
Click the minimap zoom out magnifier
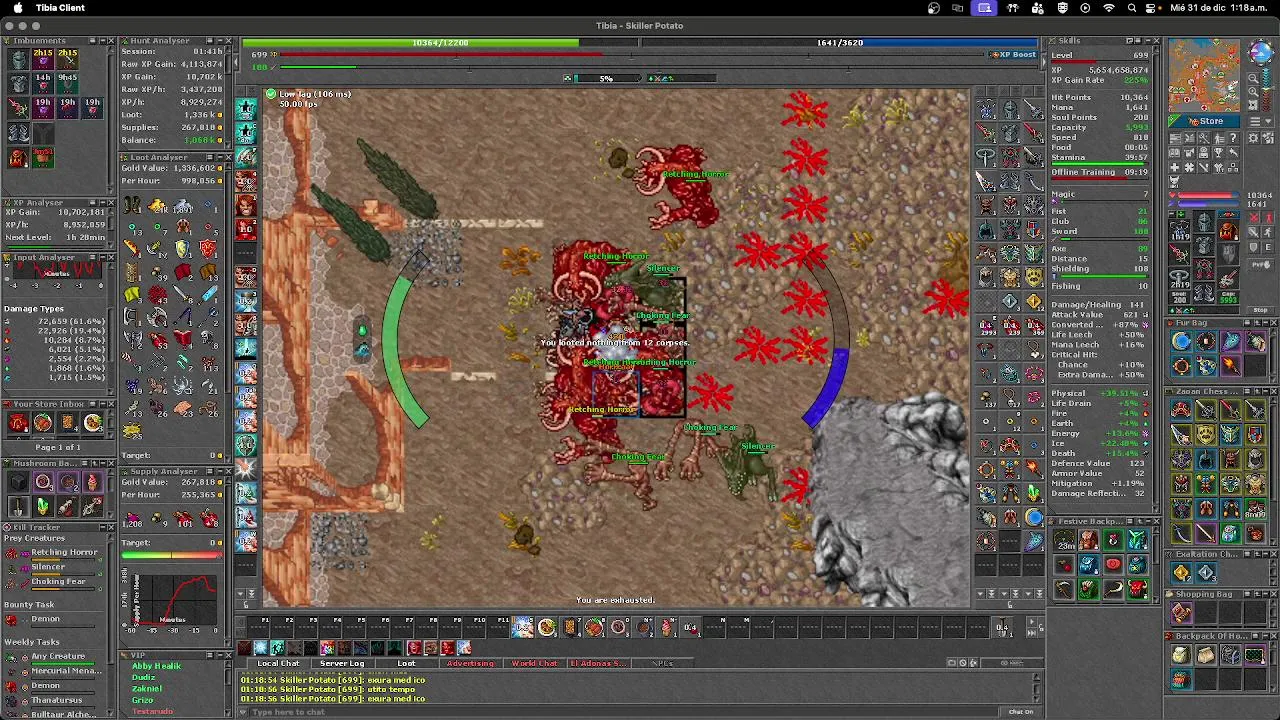click(1254, 79)
